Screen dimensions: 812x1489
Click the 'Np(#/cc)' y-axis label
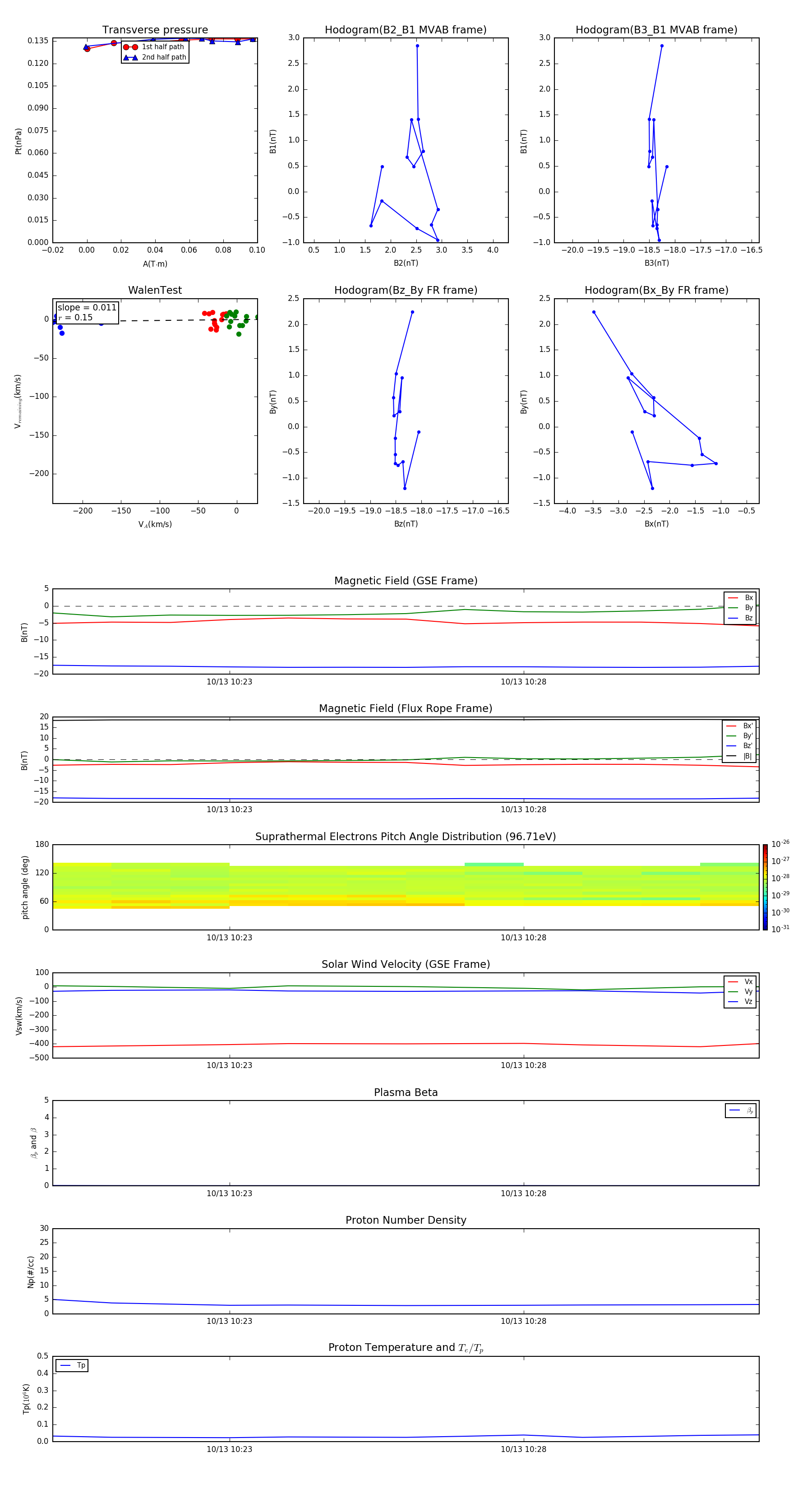click(31, 1272)
